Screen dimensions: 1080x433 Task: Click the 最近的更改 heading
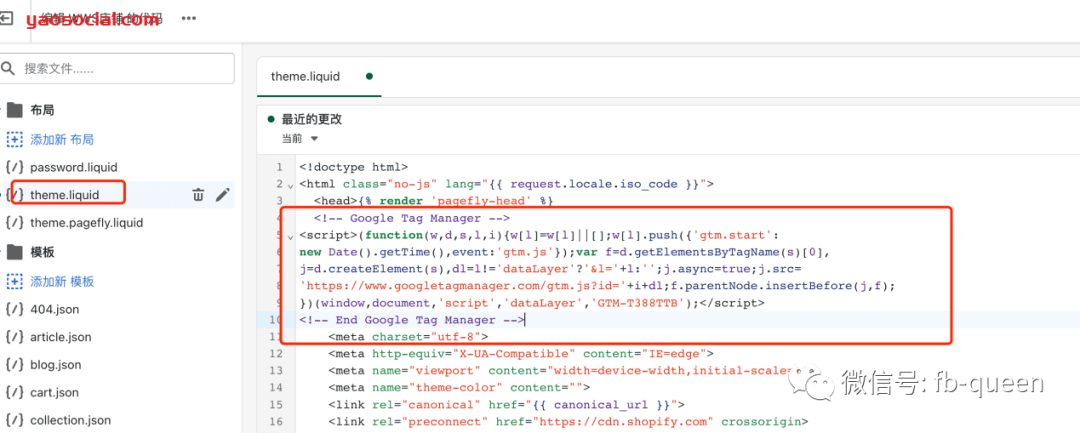pos(311,119)
